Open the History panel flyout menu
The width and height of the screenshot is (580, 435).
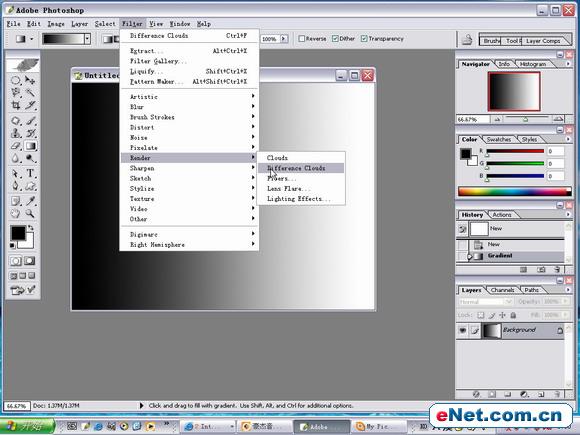point(569,215)
